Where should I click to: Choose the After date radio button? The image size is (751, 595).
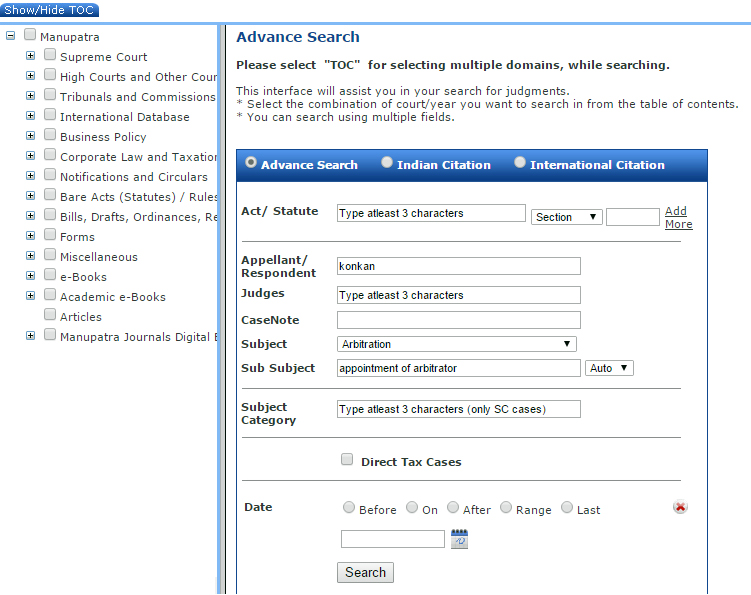tap(453, 507)
